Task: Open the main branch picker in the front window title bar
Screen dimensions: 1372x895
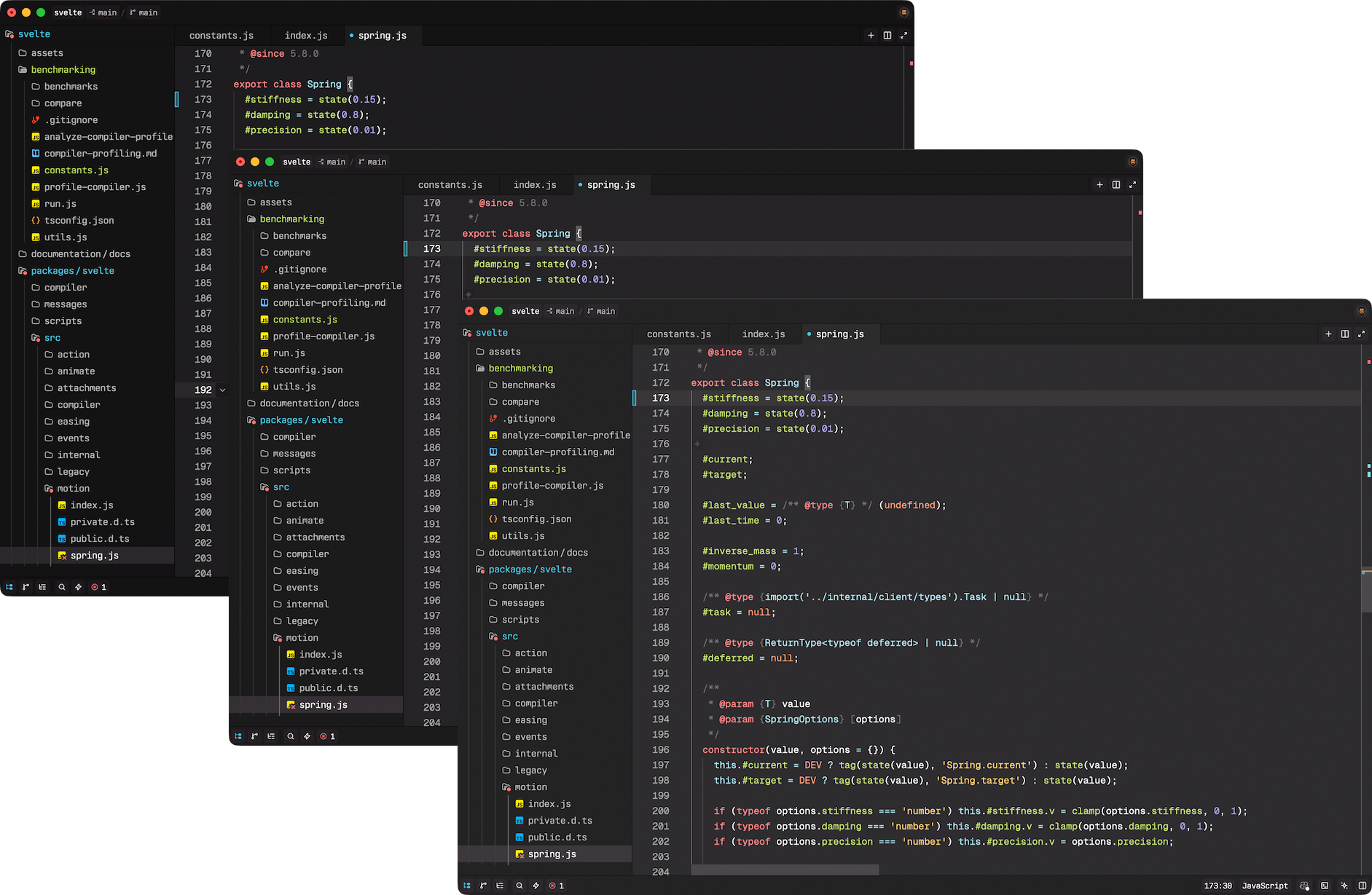Action: click(601, 311)
